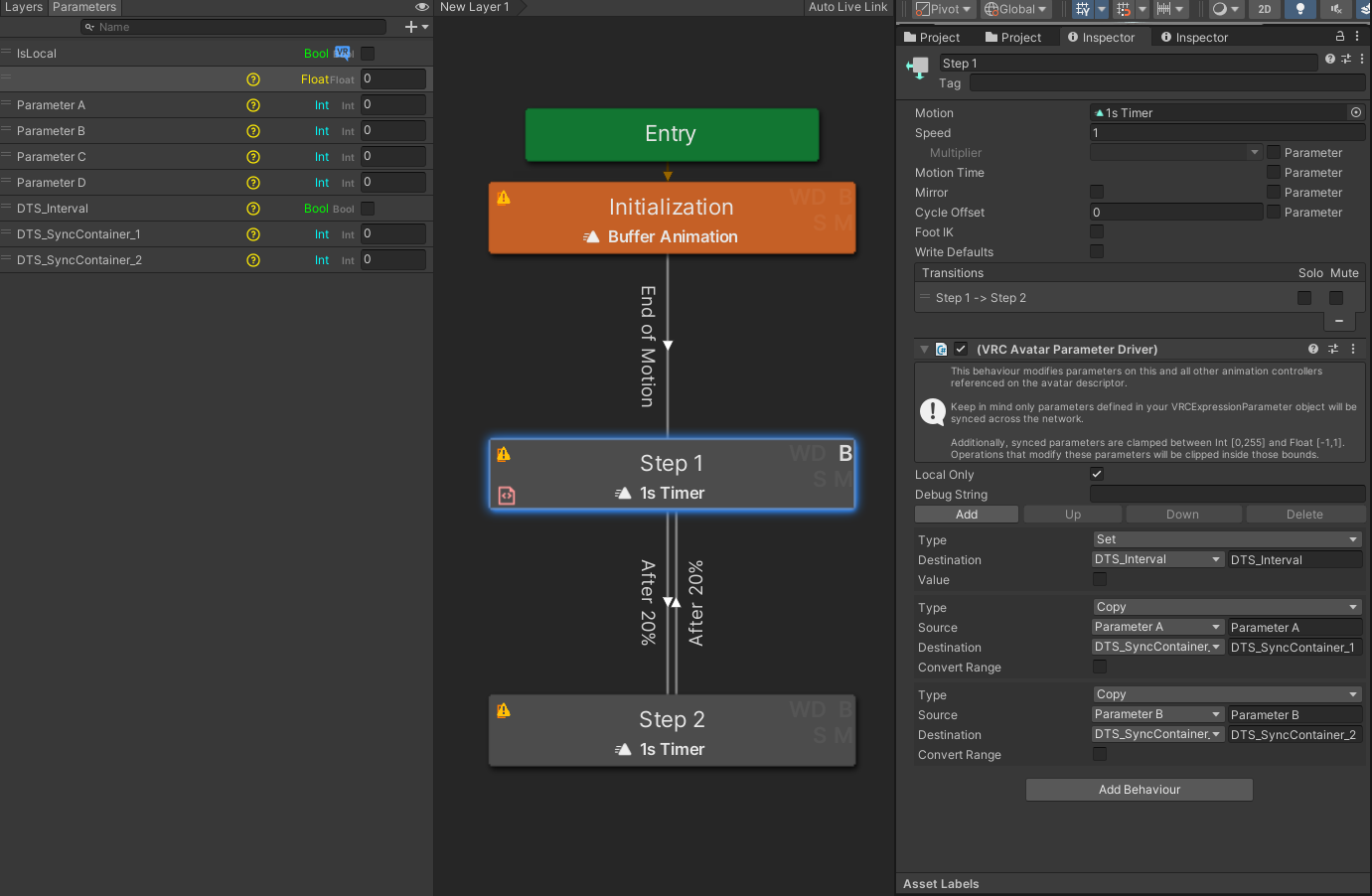This screenshot has height=896, width=1372.
Task: Click the yellow question icon on Parameter C row
Action: tap(253, 157)
